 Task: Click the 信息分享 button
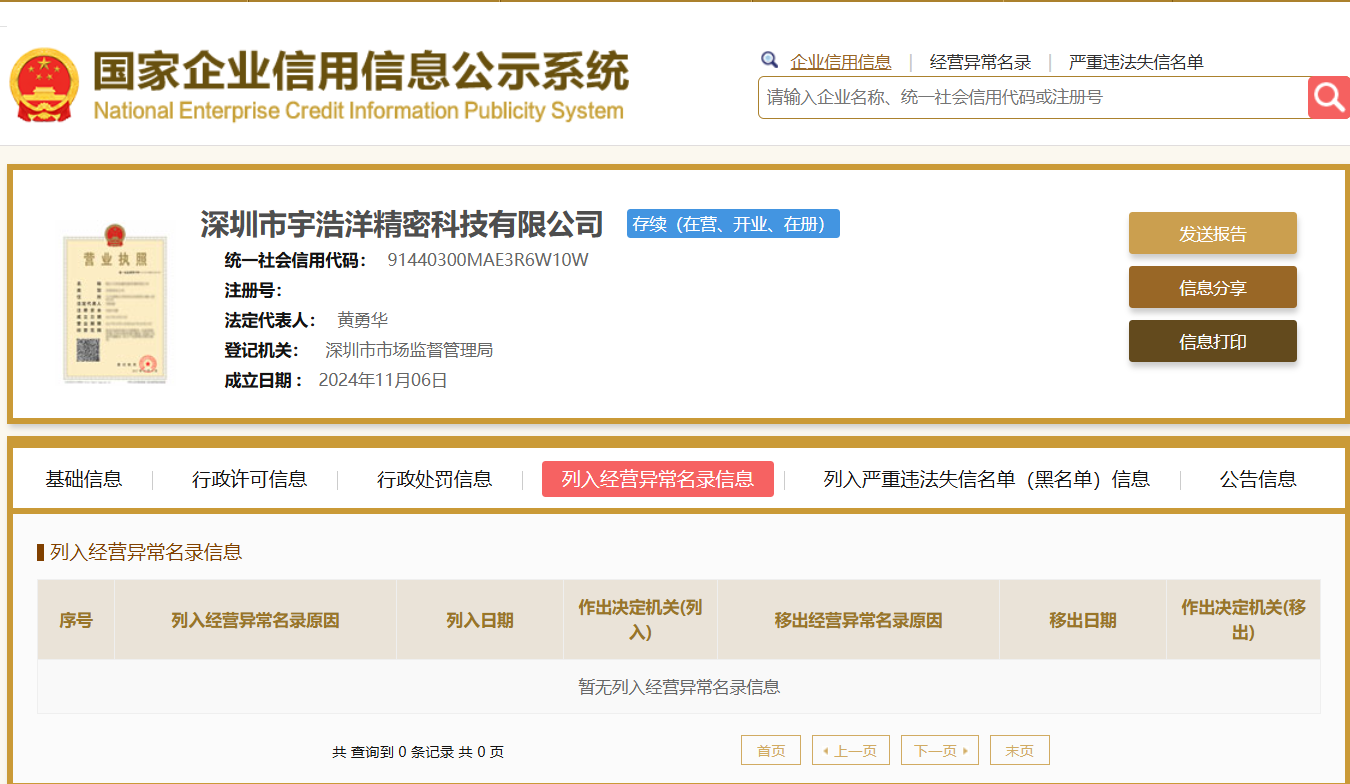(x=1212, y=288)
